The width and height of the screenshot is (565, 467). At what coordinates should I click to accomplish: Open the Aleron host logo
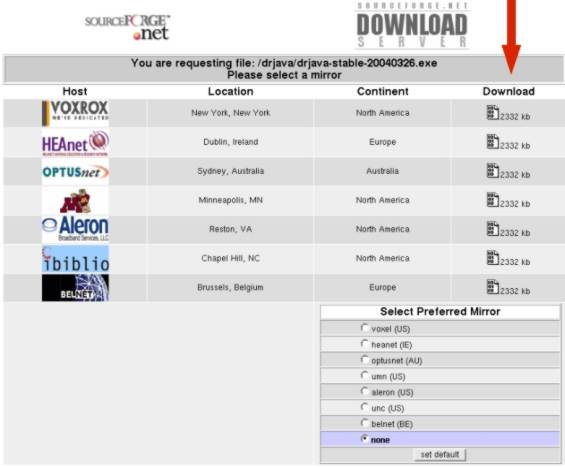pos(75,230)
